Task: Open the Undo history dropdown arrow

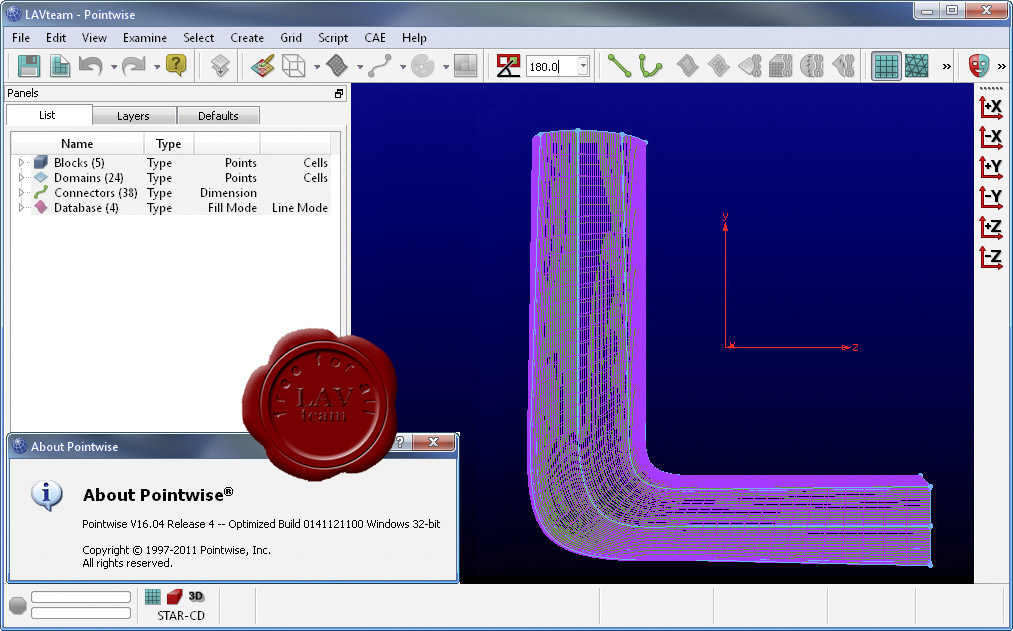Action: [113, 67]
